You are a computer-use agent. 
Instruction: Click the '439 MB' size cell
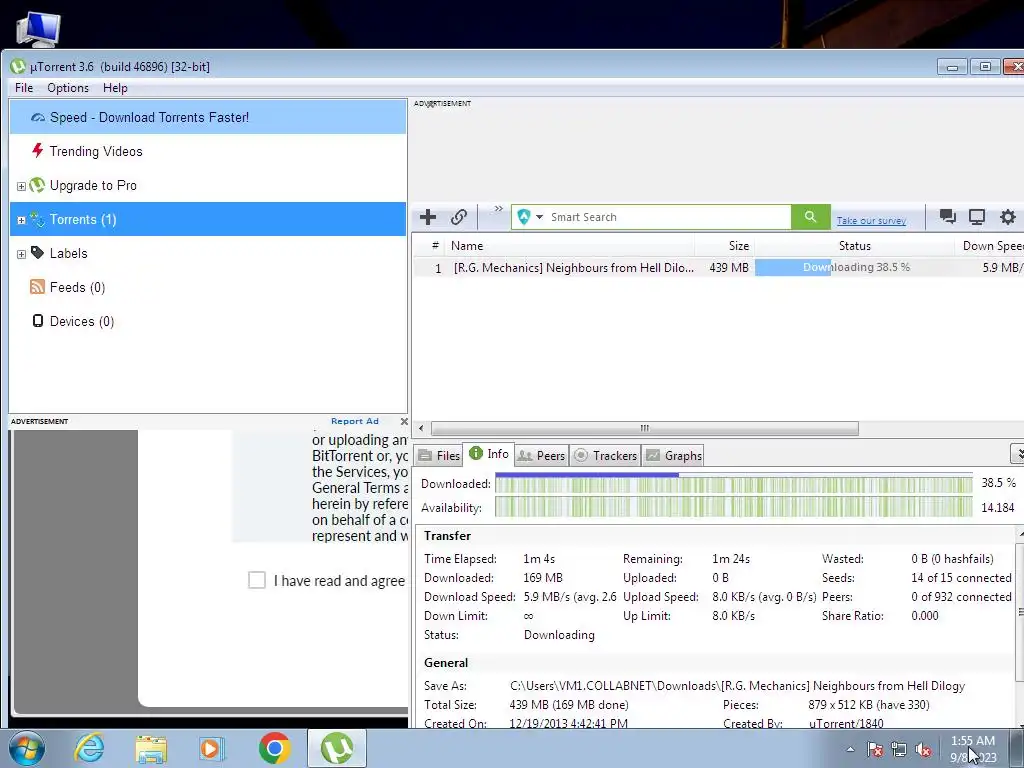coord(729,267)
